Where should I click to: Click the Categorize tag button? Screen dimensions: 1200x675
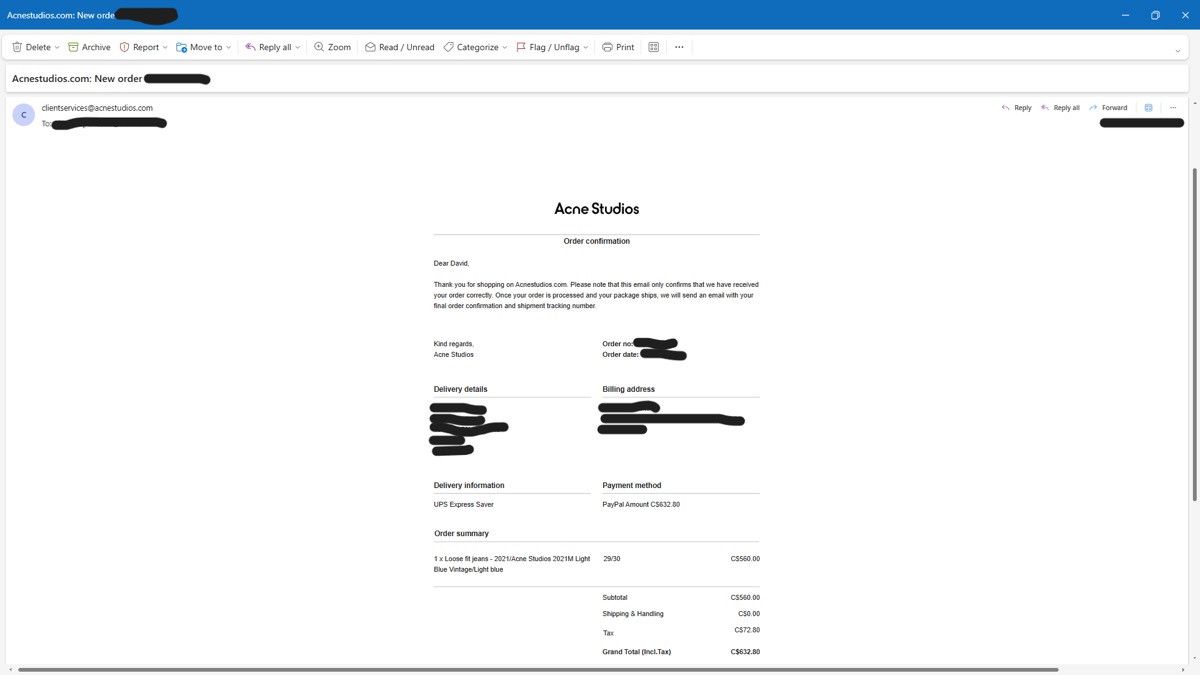[x=471, y=47]
